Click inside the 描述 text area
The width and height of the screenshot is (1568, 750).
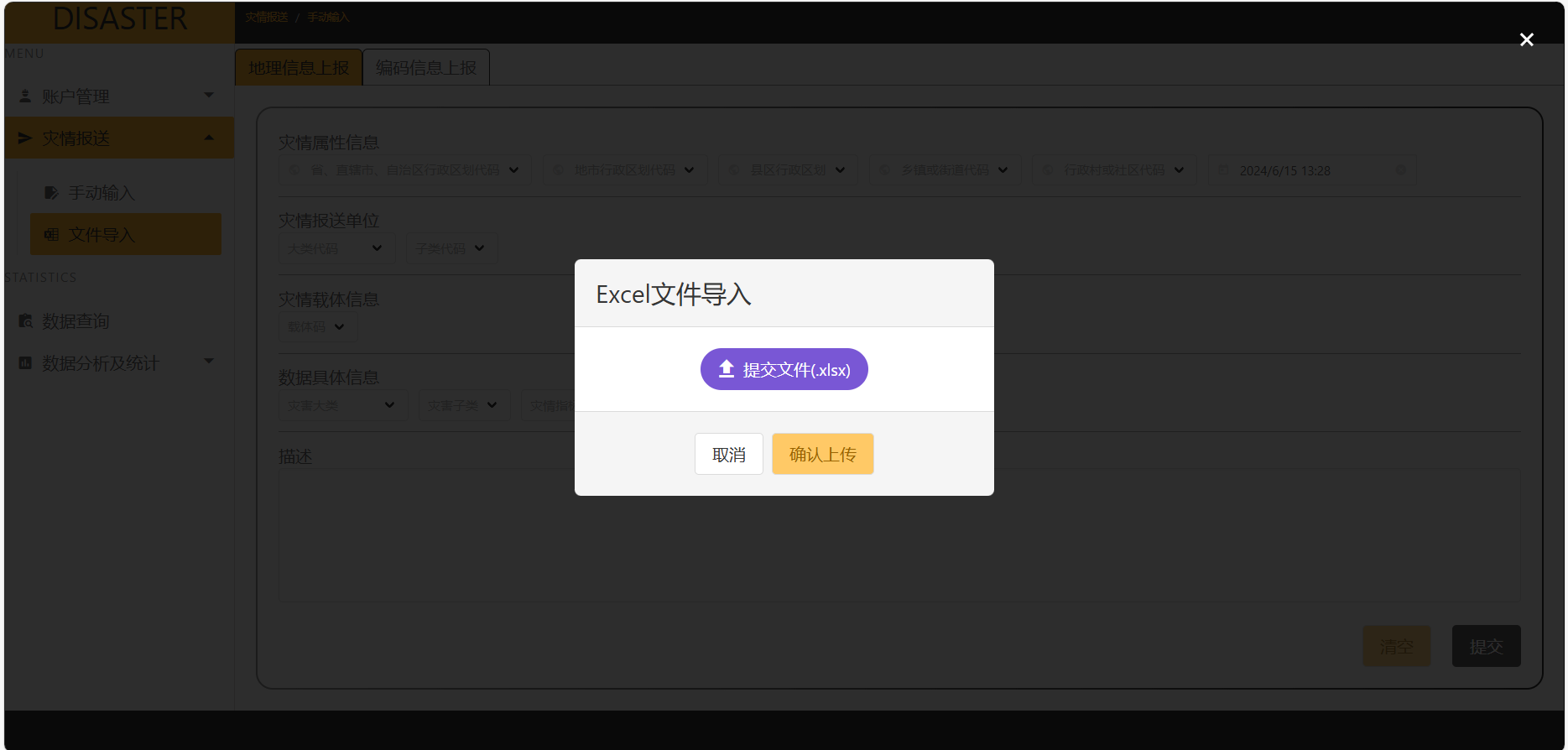tap(899, 534)
